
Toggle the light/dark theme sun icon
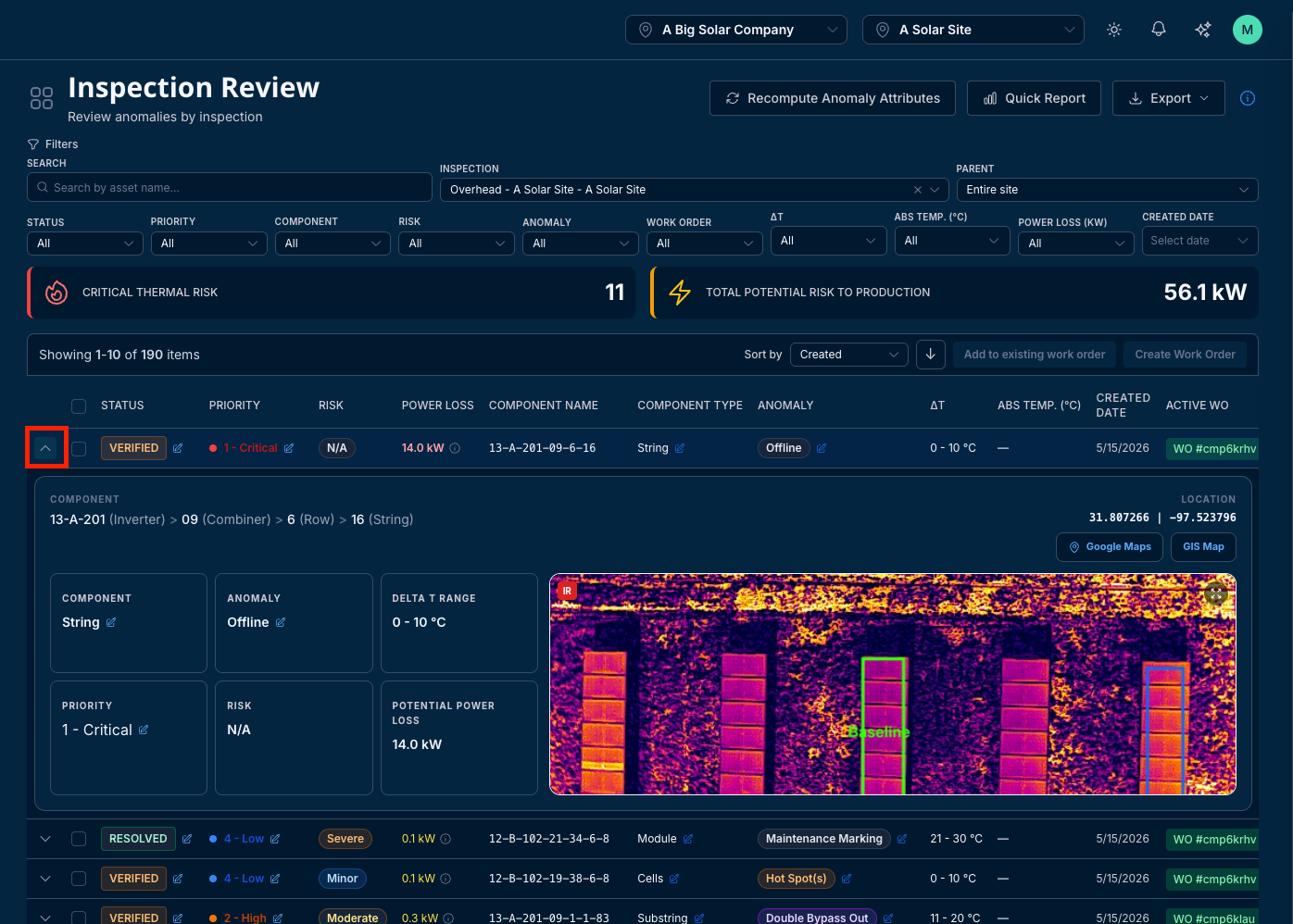coord(1114,30)
